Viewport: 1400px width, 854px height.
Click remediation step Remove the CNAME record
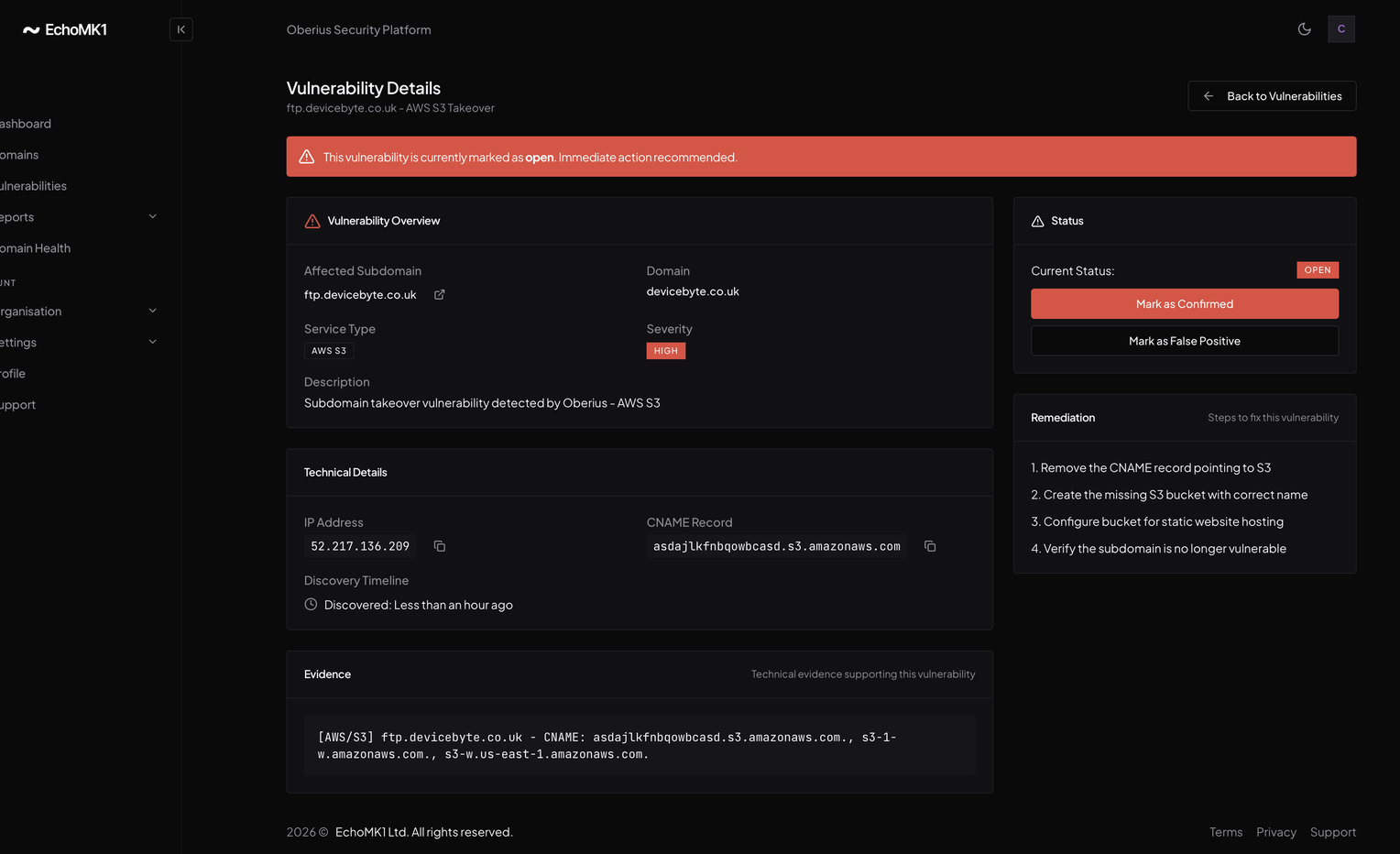[x=1151, y=468]
